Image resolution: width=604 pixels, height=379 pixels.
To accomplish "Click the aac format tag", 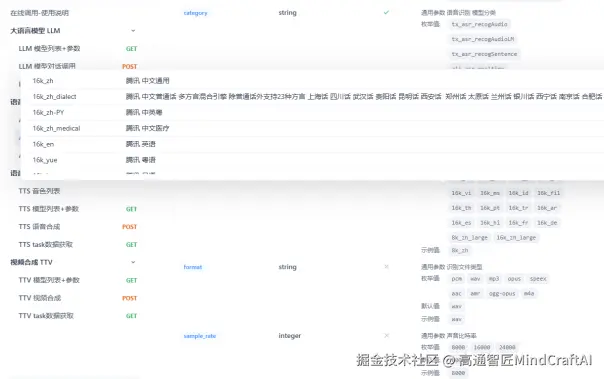I will pos(456,293).
